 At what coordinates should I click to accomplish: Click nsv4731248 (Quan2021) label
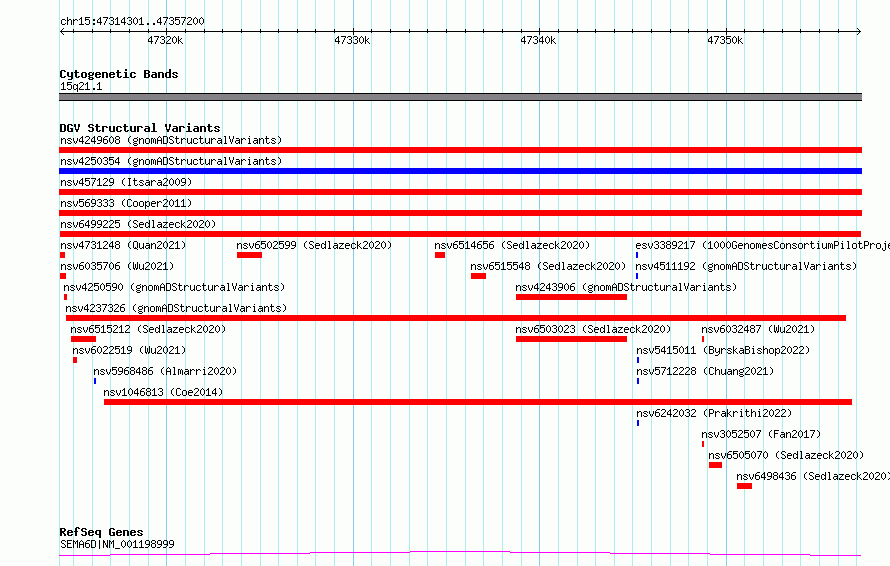pos(123,245)
